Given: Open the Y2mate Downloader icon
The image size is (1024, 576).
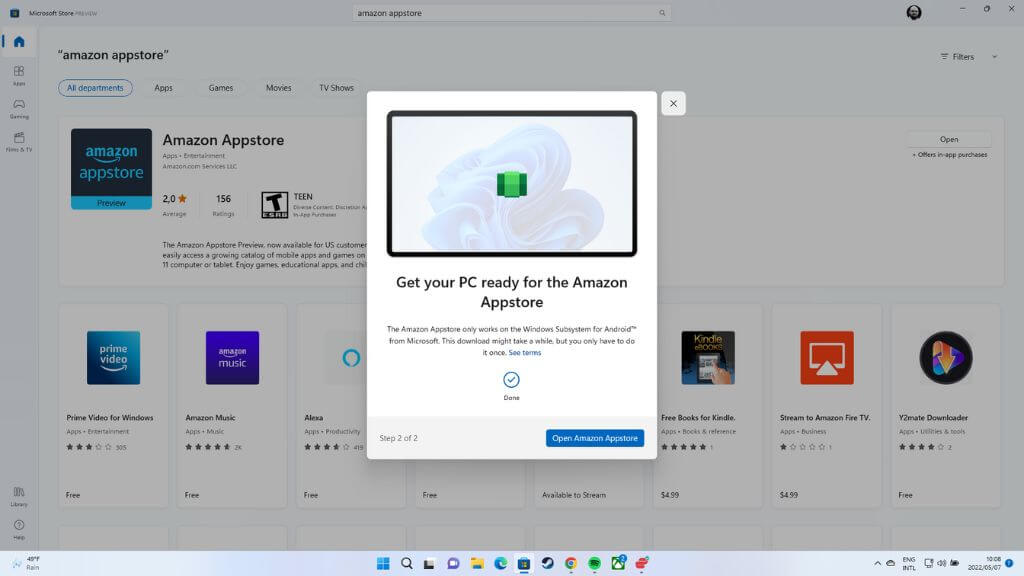Looking at the screenshot, I should point(946,357).
